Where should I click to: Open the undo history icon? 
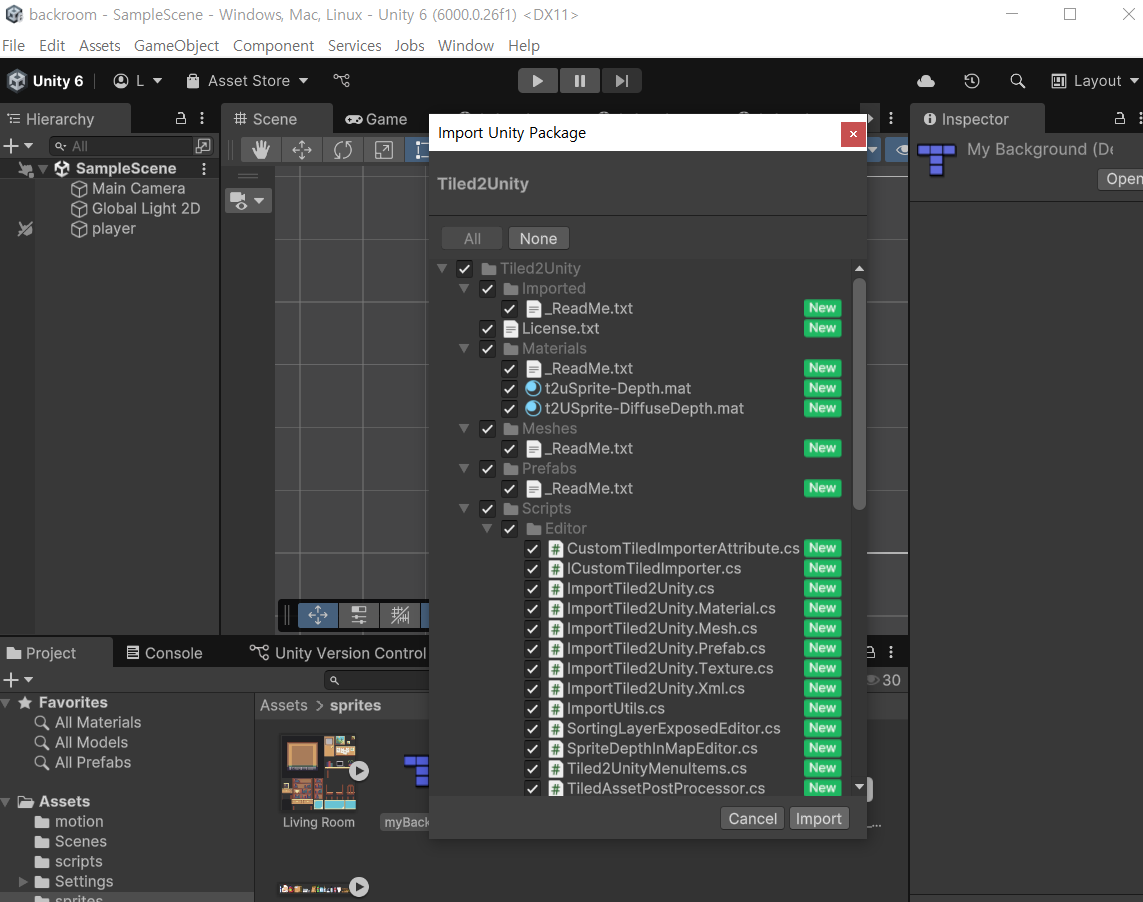(972, 81)
